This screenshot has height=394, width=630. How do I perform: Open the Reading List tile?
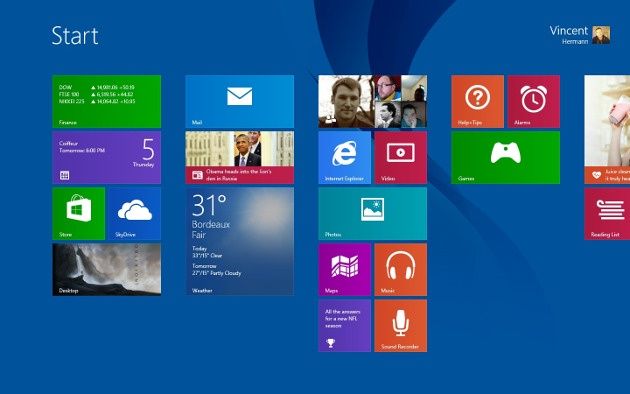(x=607, y=214)
